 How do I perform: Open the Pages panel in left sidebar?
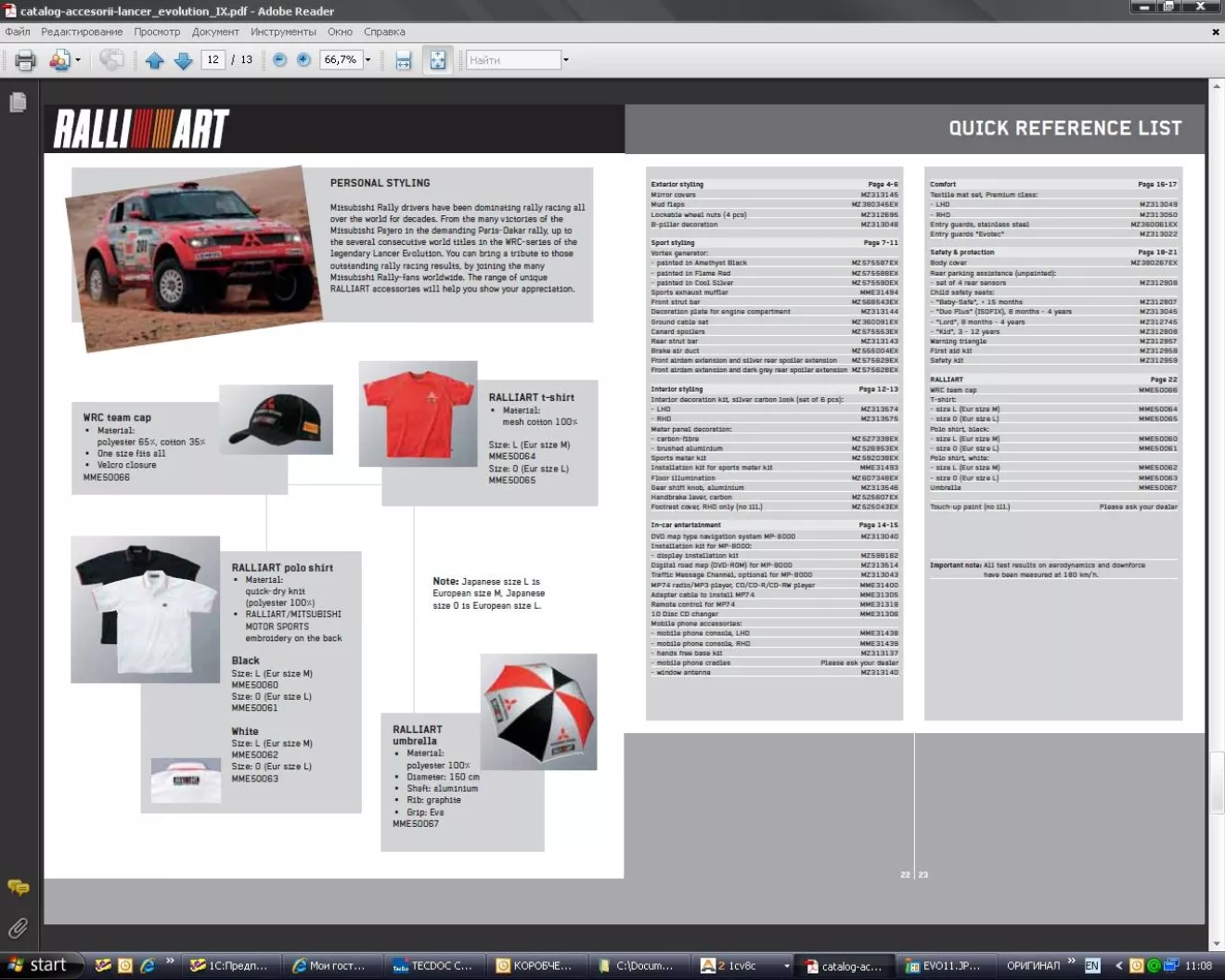(x=18, y=103)
